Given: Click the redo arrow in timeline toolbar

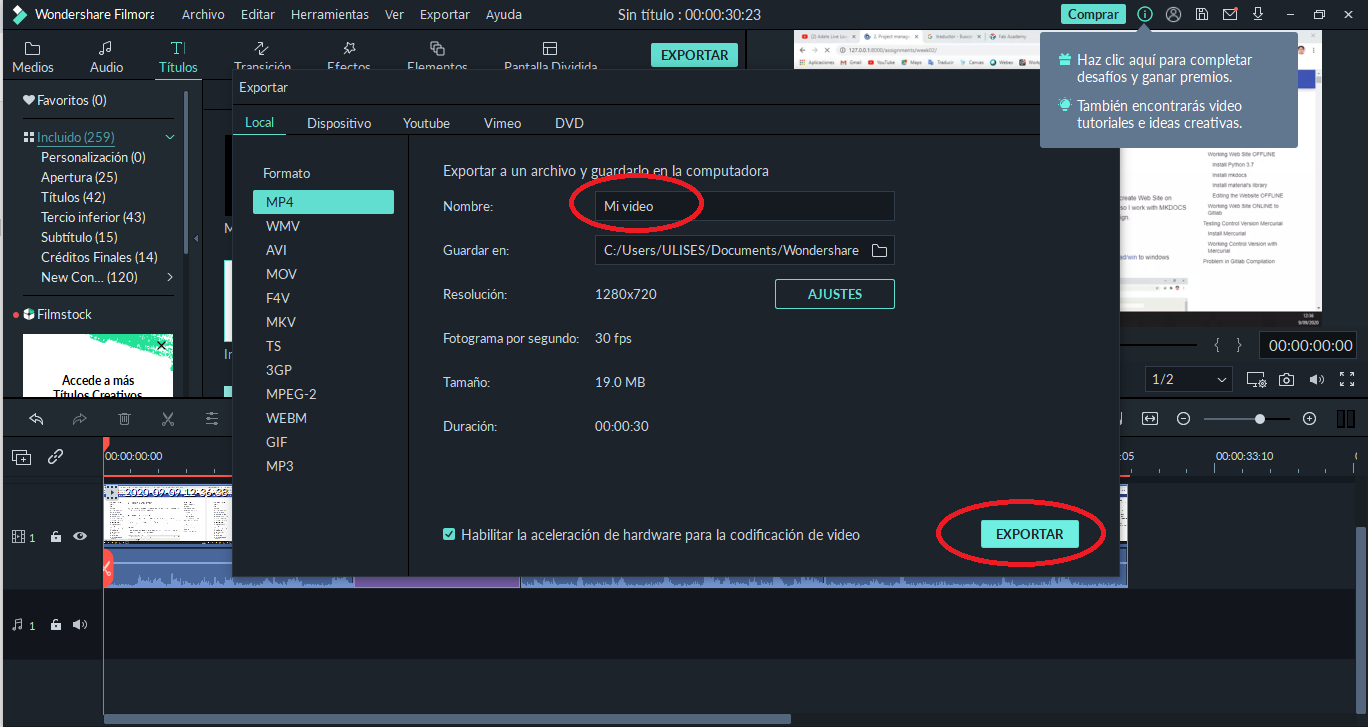Looking at the screenshot, I should tap(80, 419).
